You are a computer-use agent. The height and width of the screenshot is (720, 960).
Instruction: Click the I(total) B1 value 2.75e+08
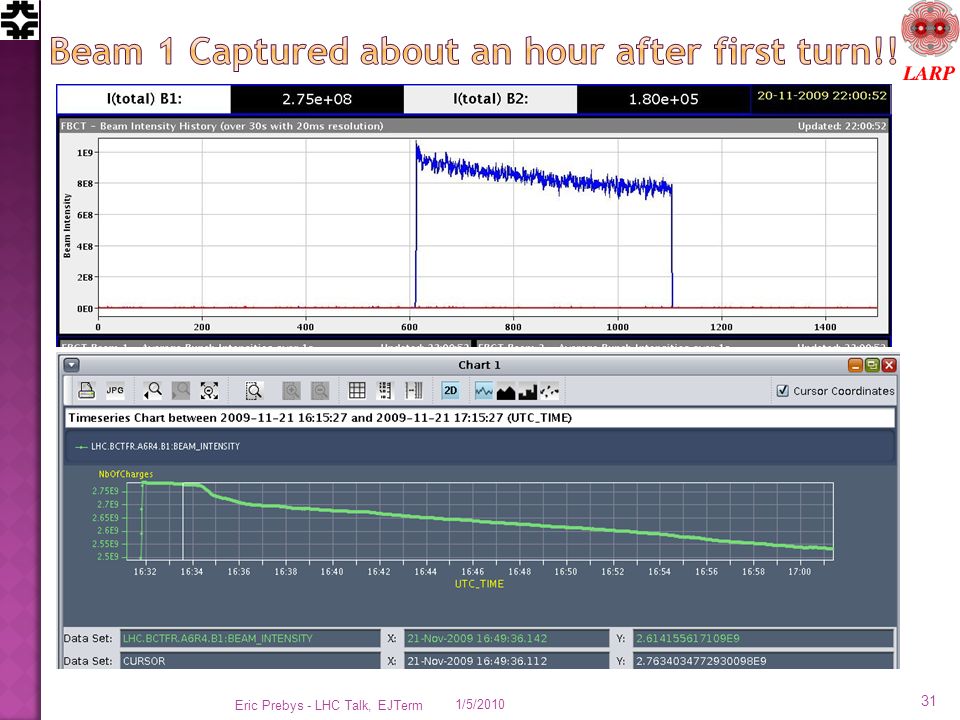tap(317, 99)
